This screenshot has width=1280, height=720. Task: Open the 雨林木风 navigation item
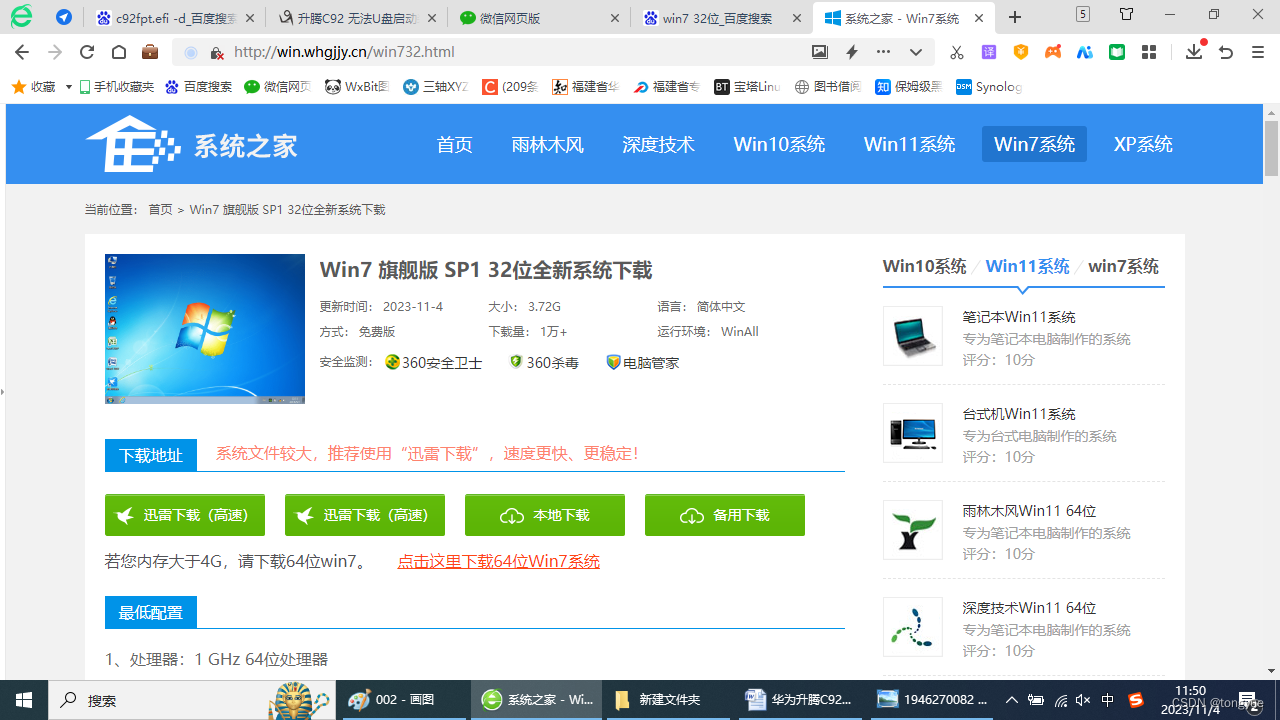click(x=547, y=144)
